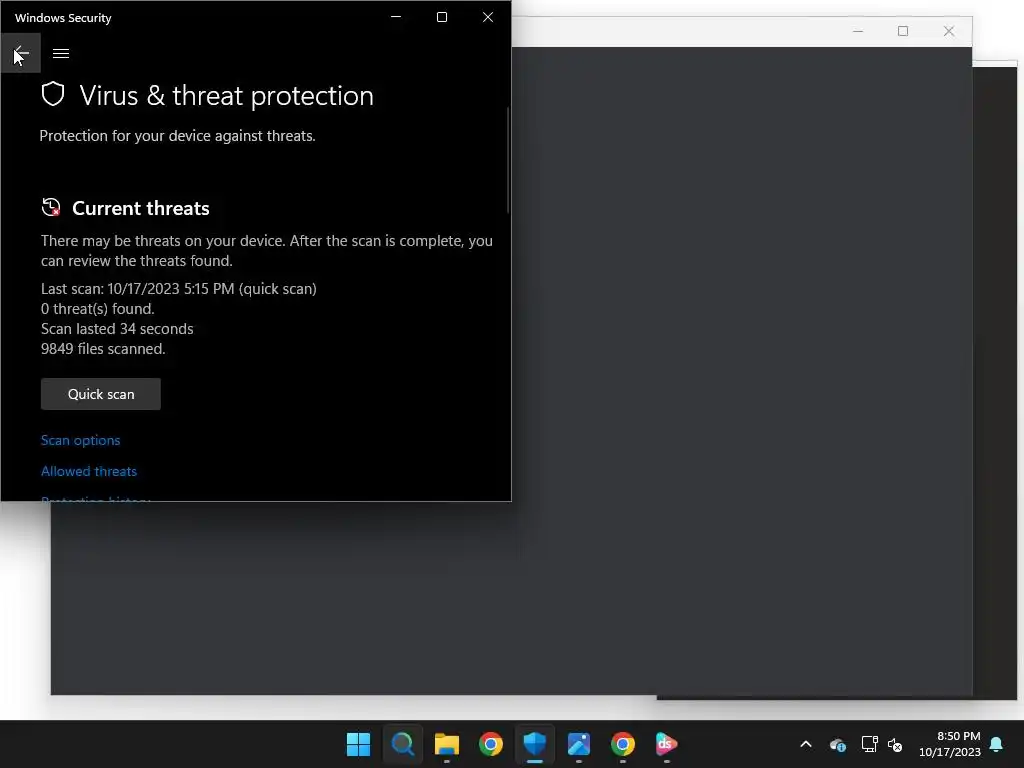The width and height of the screenshot is (1024, 768).
Task: Open the hamburger navigation menu
Action: point(61,54)
